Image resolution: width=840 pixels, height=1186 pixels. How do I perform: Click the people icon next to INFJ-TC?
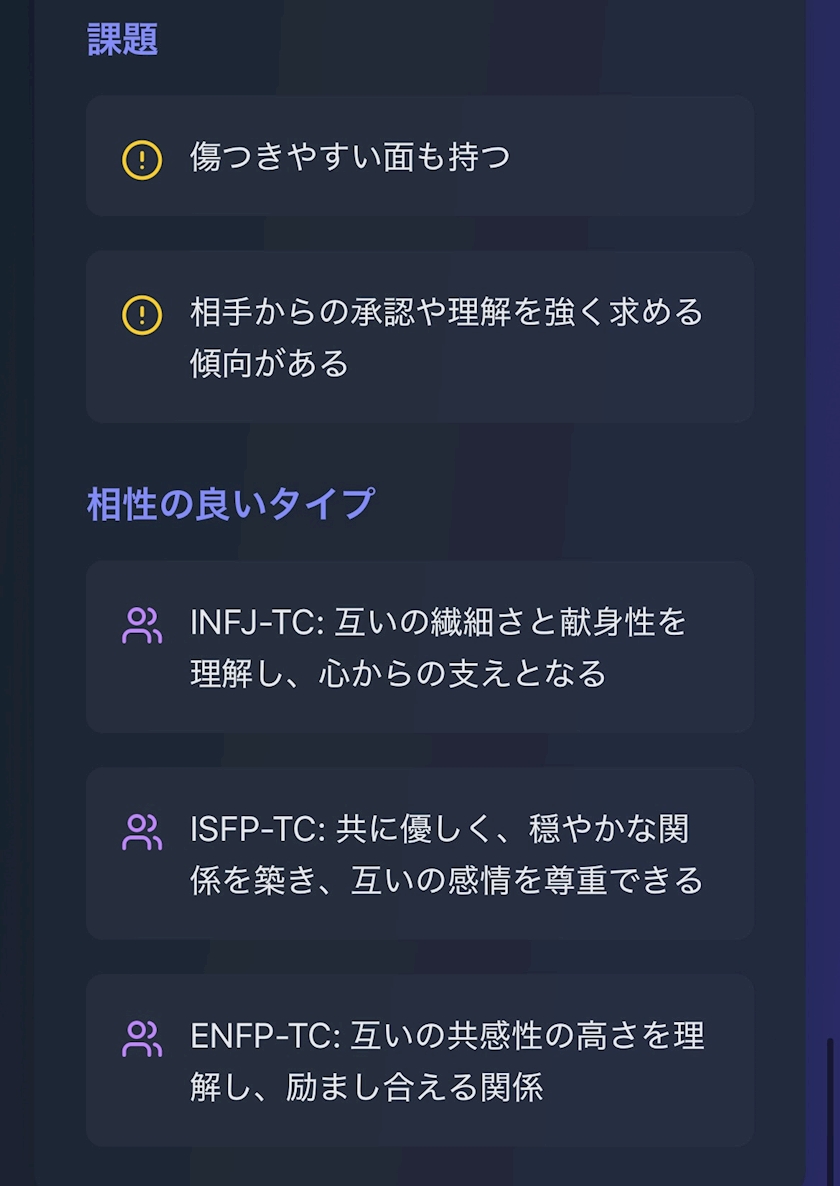coord(142,626)
